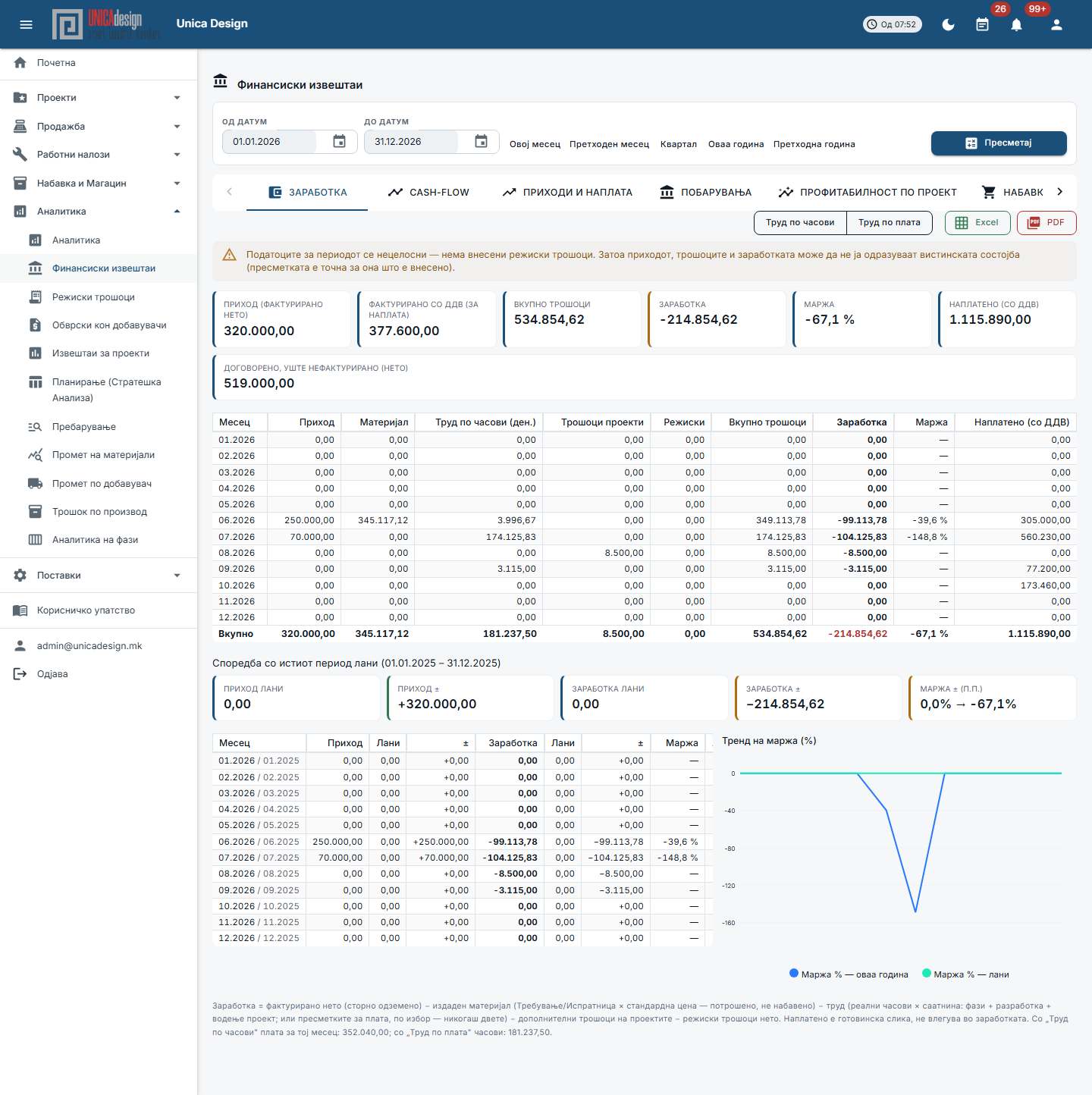Select the Претходен месец quick range
Image resolution: width=1092 pixels, height=1095 pixels.
click(x=609, y=144)
